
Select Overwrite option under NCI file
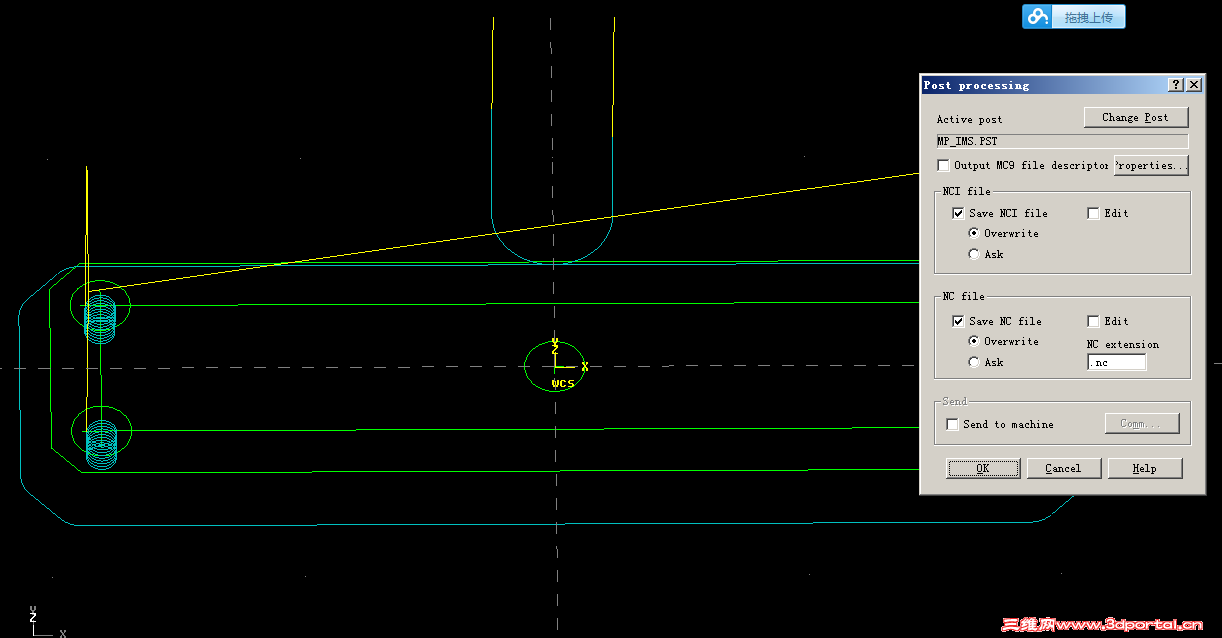coord(973,233)
